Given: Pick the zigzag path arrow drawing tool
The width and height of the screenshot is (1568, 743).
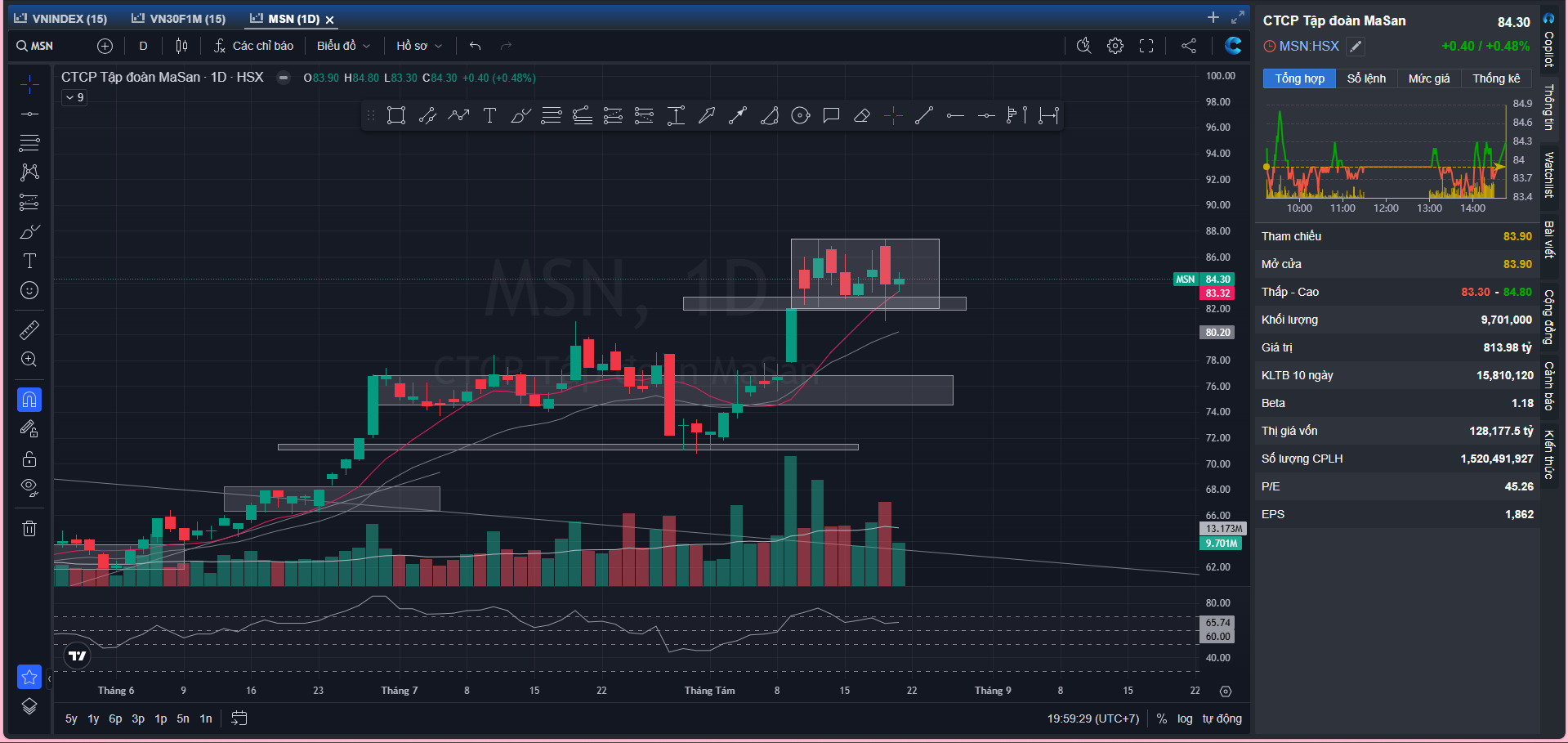Looking at the screenshot, I should click(458, 116).
